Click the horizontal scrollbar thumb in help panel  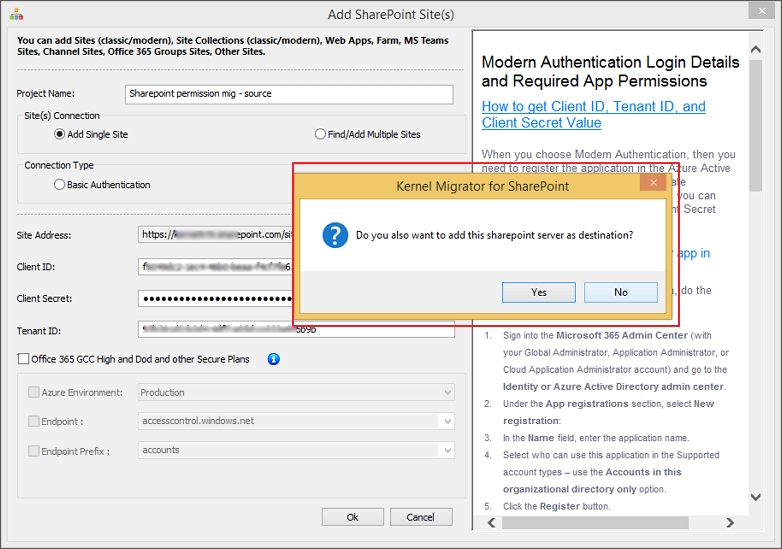[595, 523]
